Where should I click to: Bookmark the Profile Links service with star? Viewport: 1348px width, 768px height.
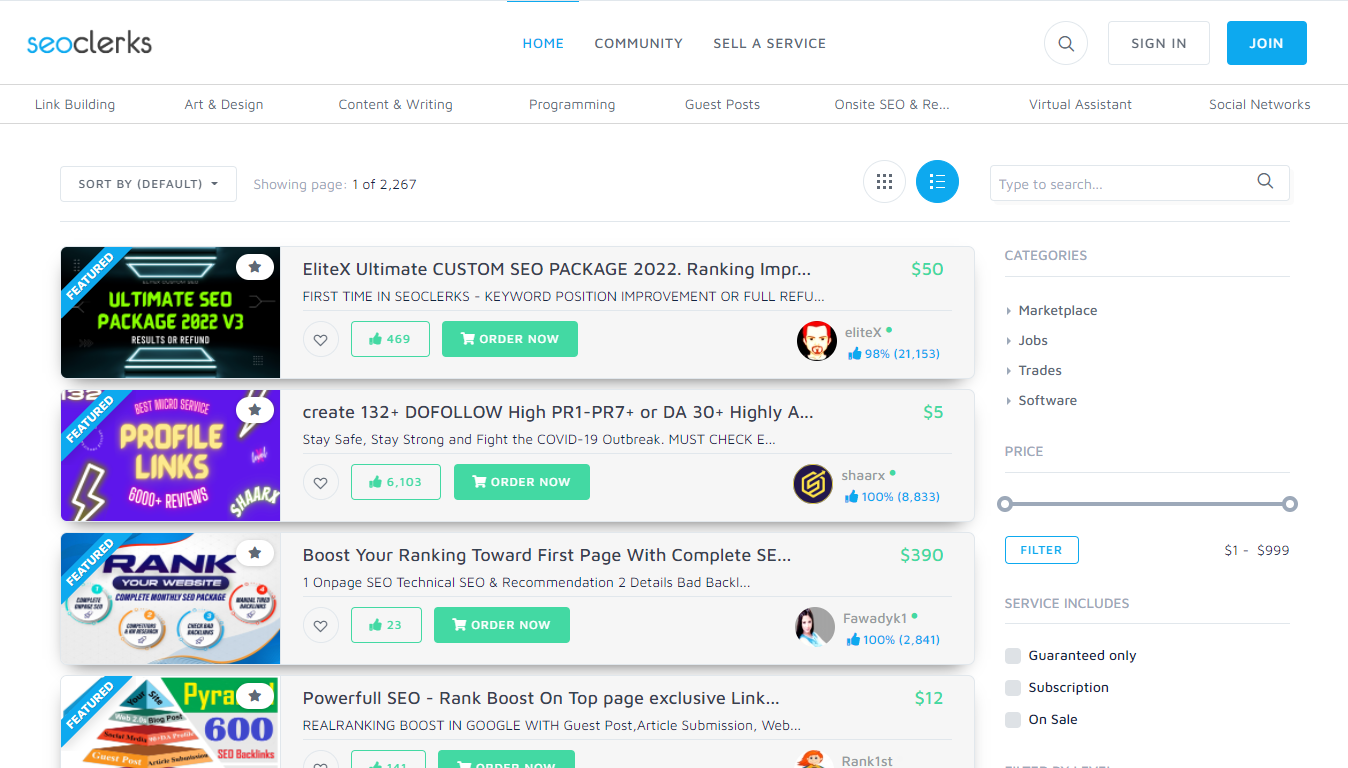pyautogui.click(x=255, y=410)
